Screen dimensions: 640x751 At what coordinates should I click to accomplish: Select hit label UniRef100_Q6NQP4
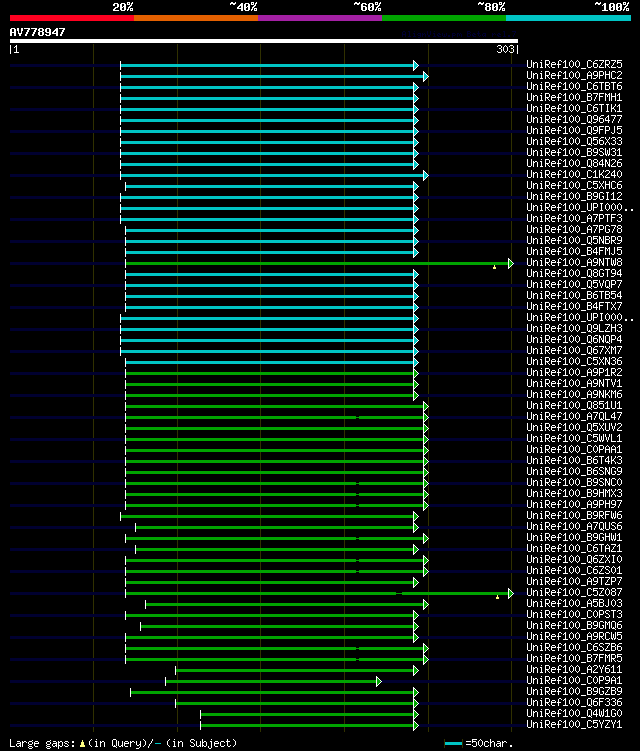click(574, 340)
